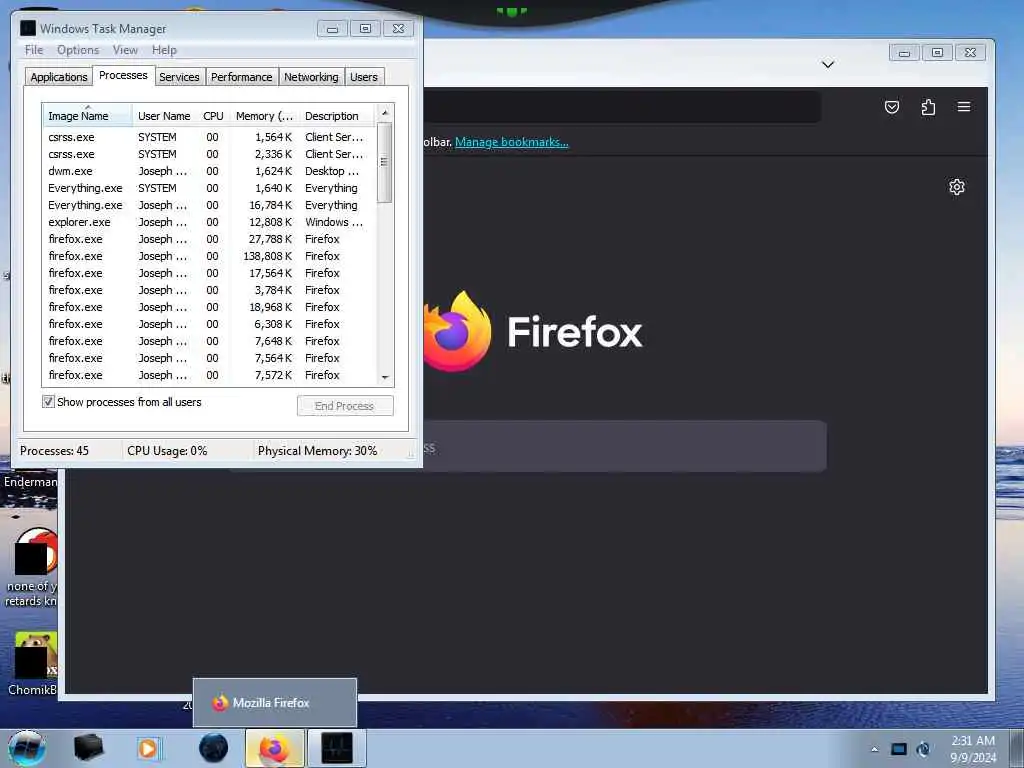Open the taskbar clock and date
Image resolution: width=1024 pixels, height=768 pixels.
[x=973, y=749]
